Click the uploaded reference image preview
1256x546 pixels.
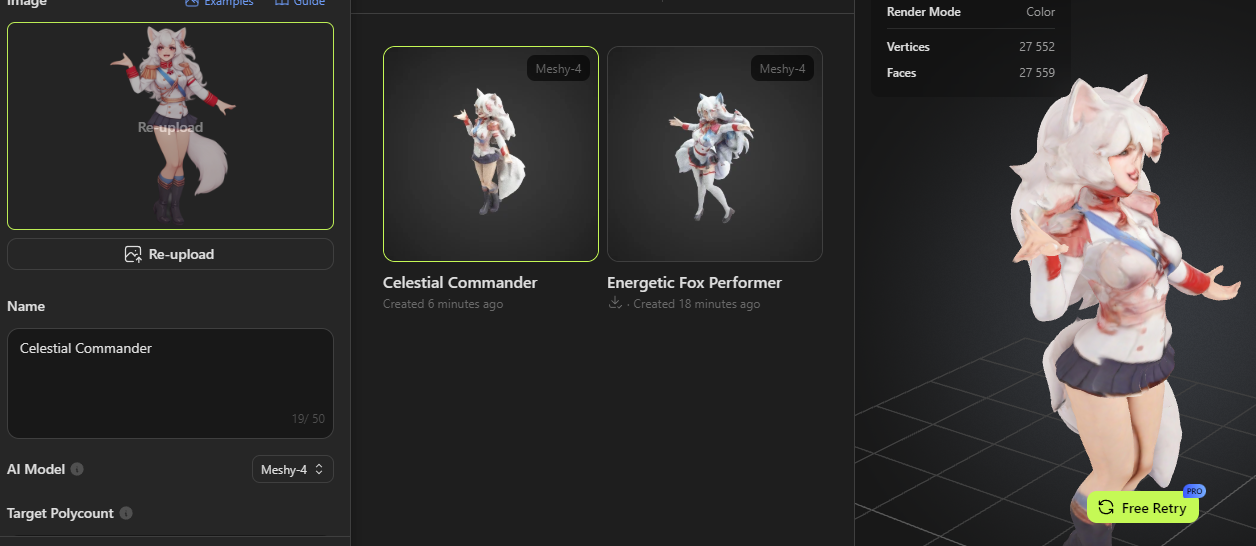click(x=170, y=126)
